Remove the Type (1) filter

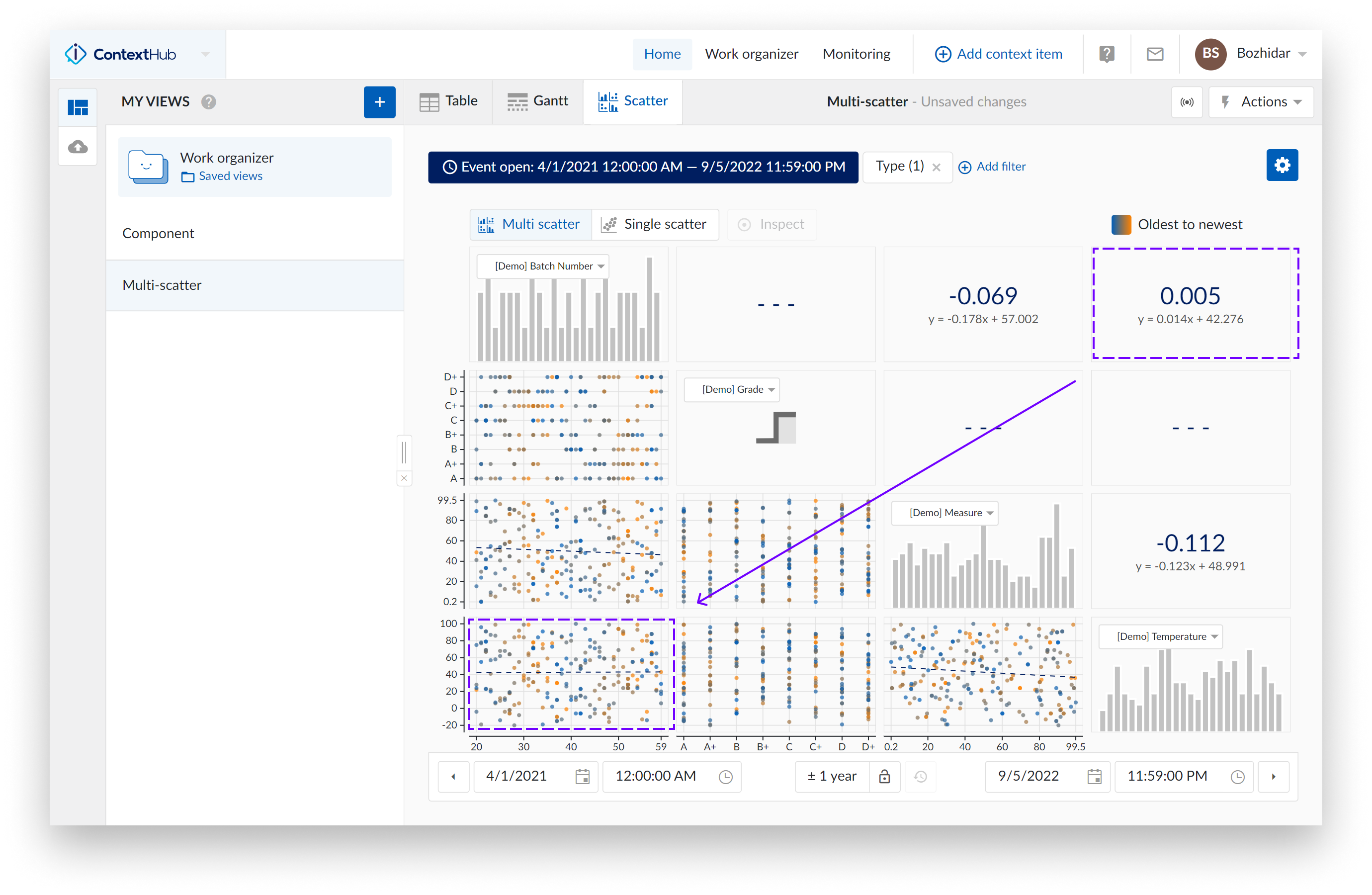tap(936, 167)
